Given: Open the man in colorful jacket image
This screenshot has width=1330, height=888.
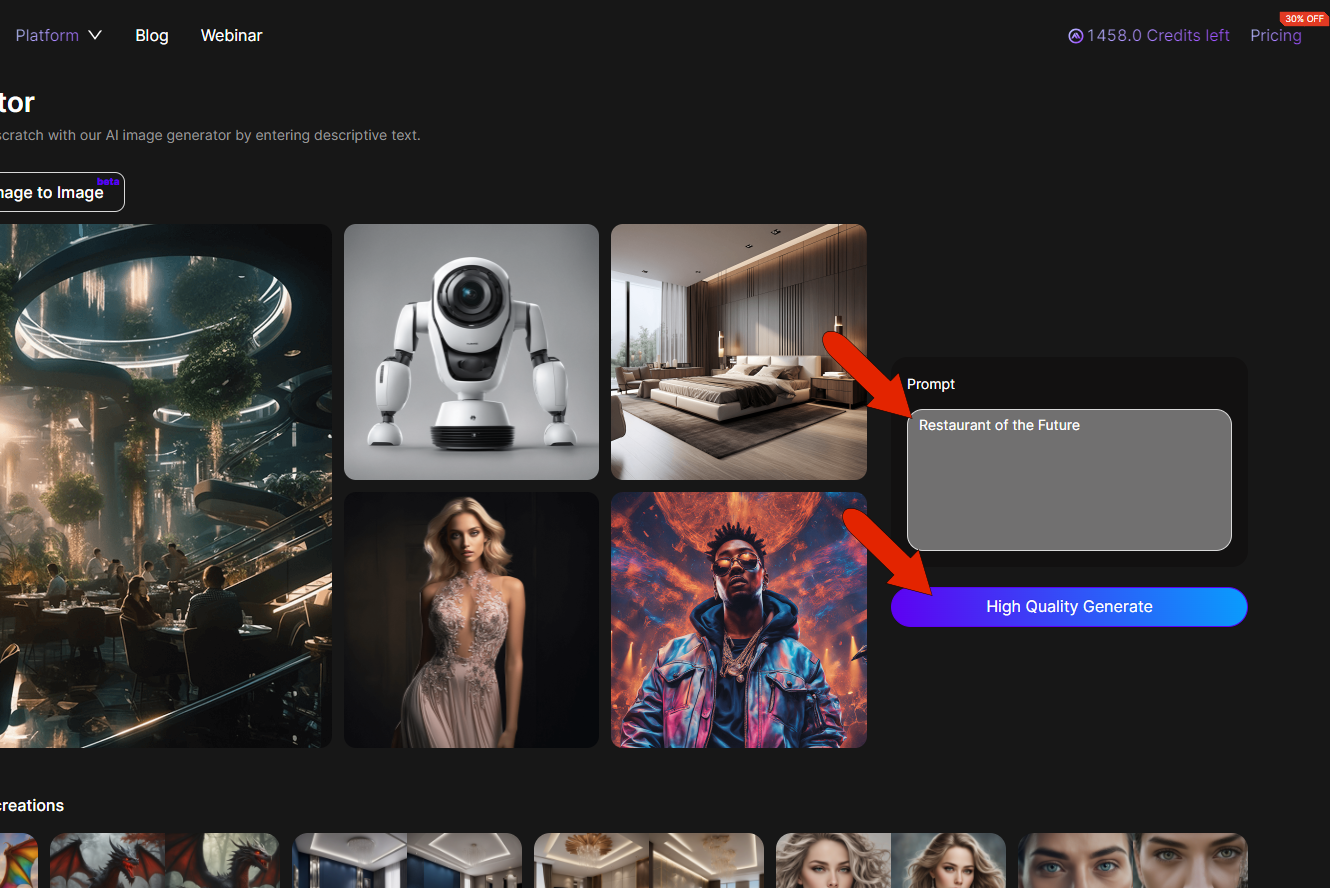Looking at the screenshot, I should coord(739,620).
